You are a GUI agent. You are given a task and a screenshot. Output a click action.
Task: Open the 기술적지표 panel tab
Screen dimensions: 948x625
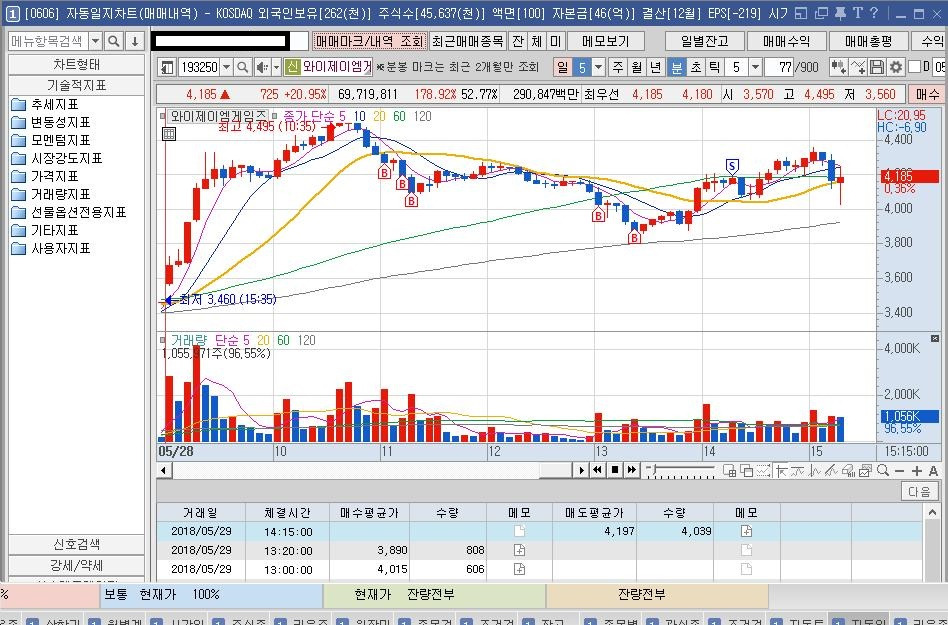tap(76, 85)
